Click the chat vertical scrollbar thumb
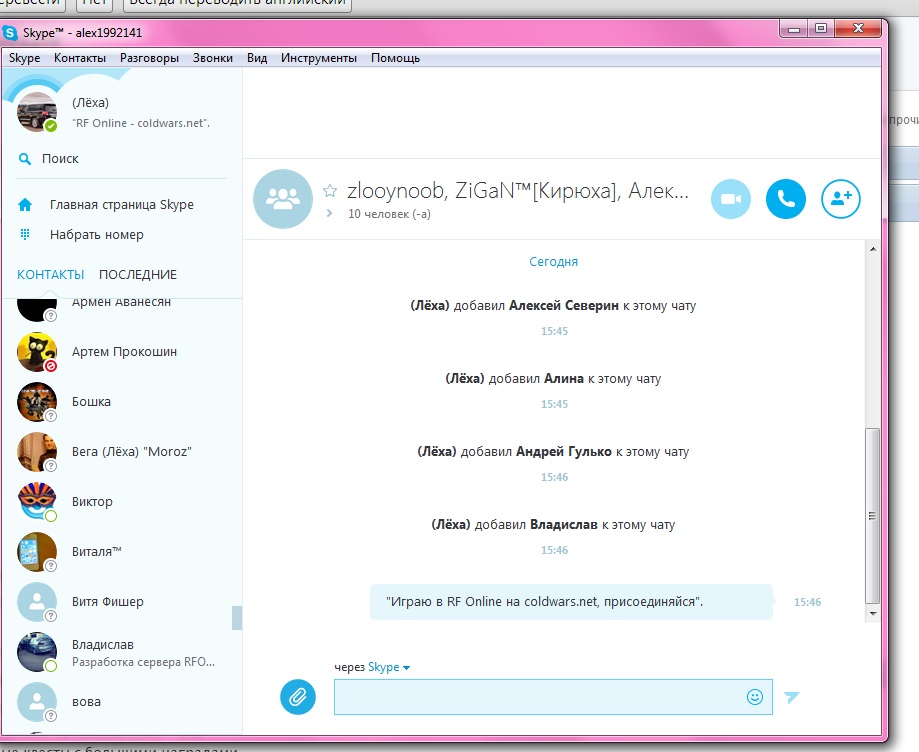Screen dimensions: 919x752 pos(873,516)
